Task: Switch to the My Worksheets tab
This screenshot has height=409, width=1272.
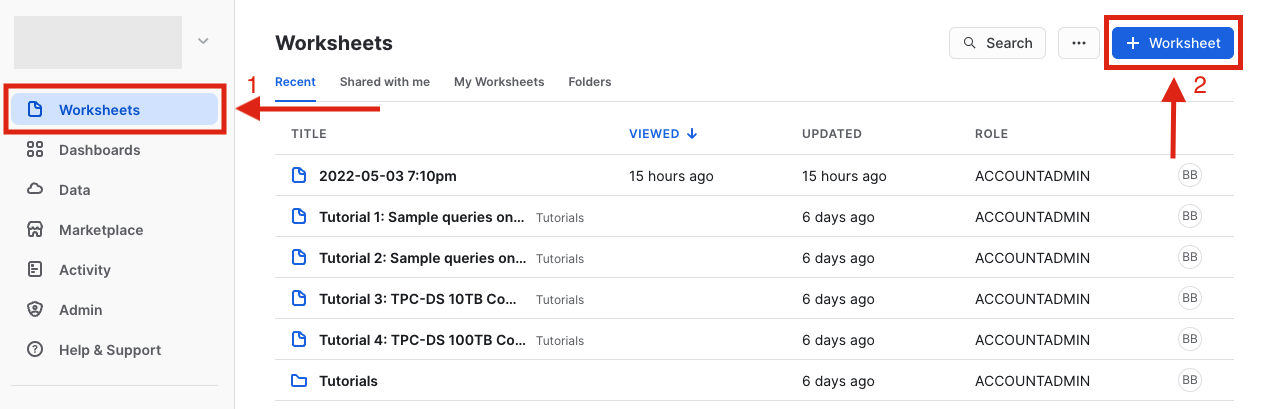Action: pos(499,82)
